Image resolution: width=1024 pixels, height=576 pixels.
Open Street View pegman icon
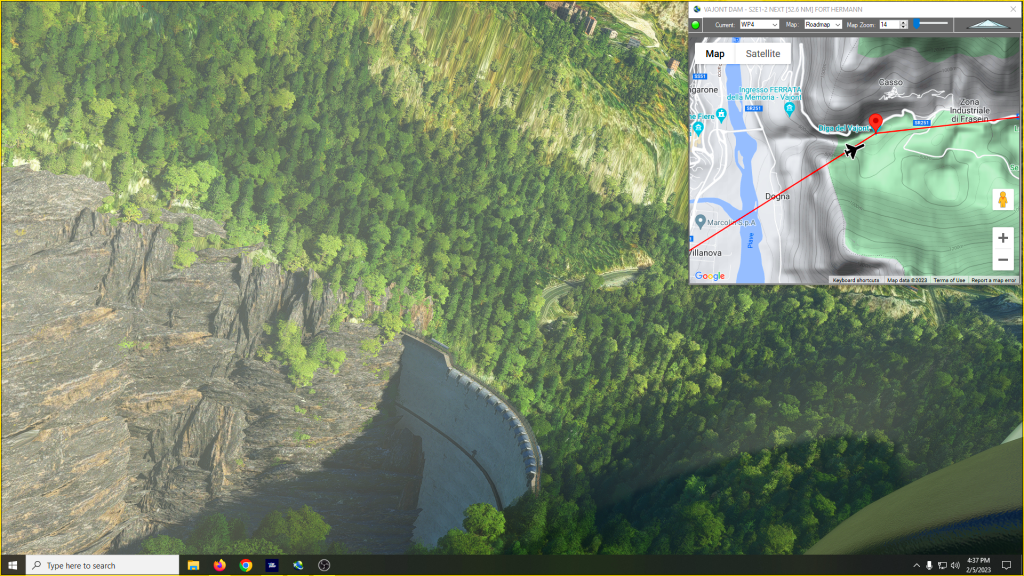click(x=1003, y=199)
